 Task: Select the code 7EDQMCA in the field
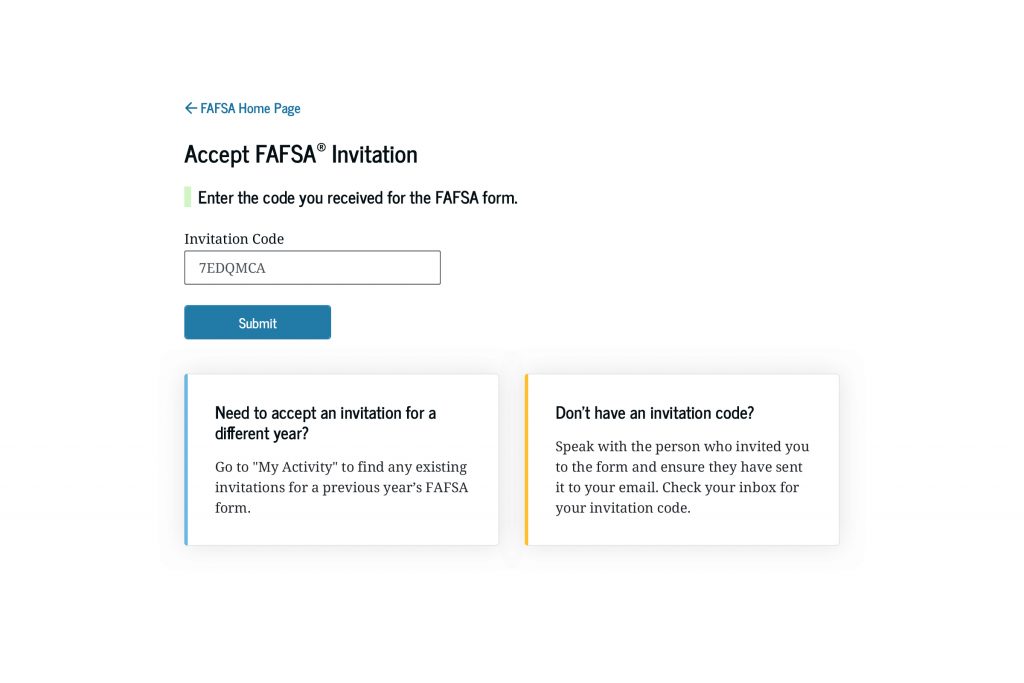point(232,268)
